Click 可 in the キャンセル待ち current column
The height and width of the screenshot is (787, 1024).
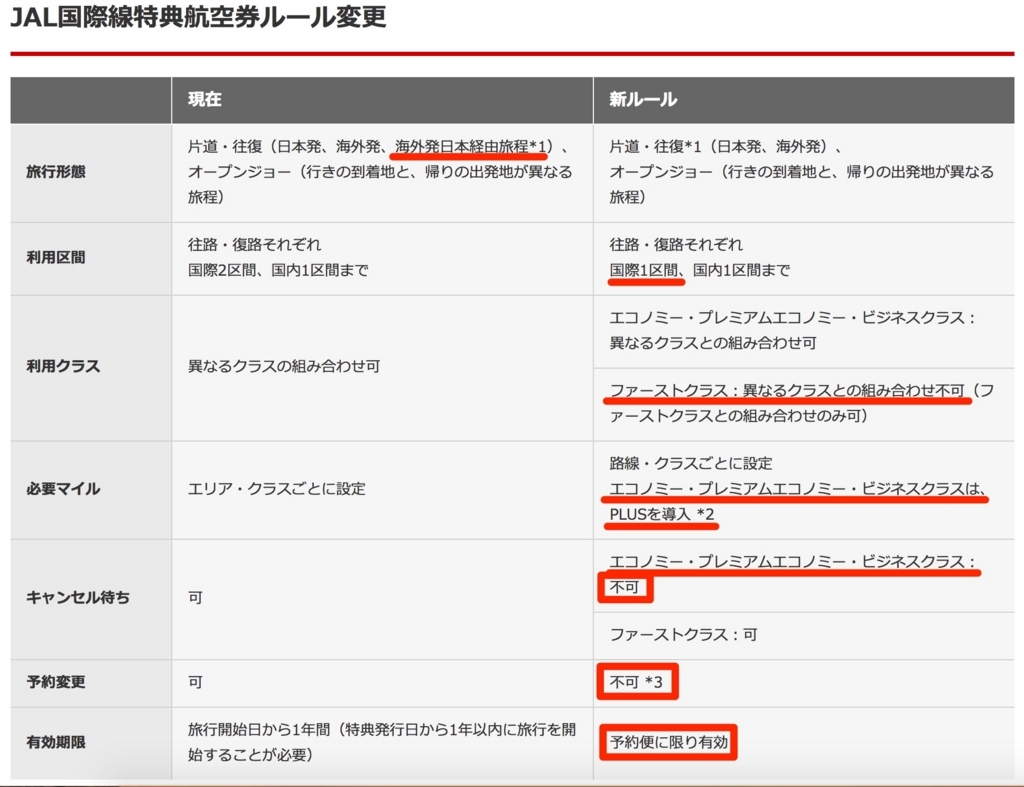pyautogui.click(x=195, y=598)
